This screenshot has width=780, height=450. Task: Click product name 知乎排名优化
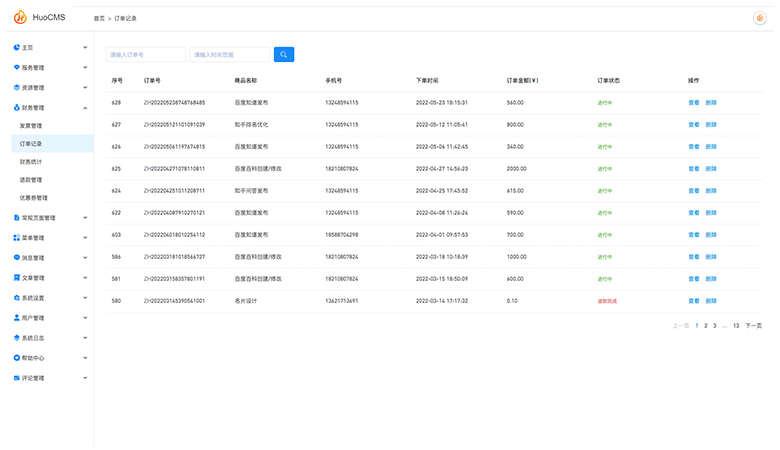coord(251,125)
